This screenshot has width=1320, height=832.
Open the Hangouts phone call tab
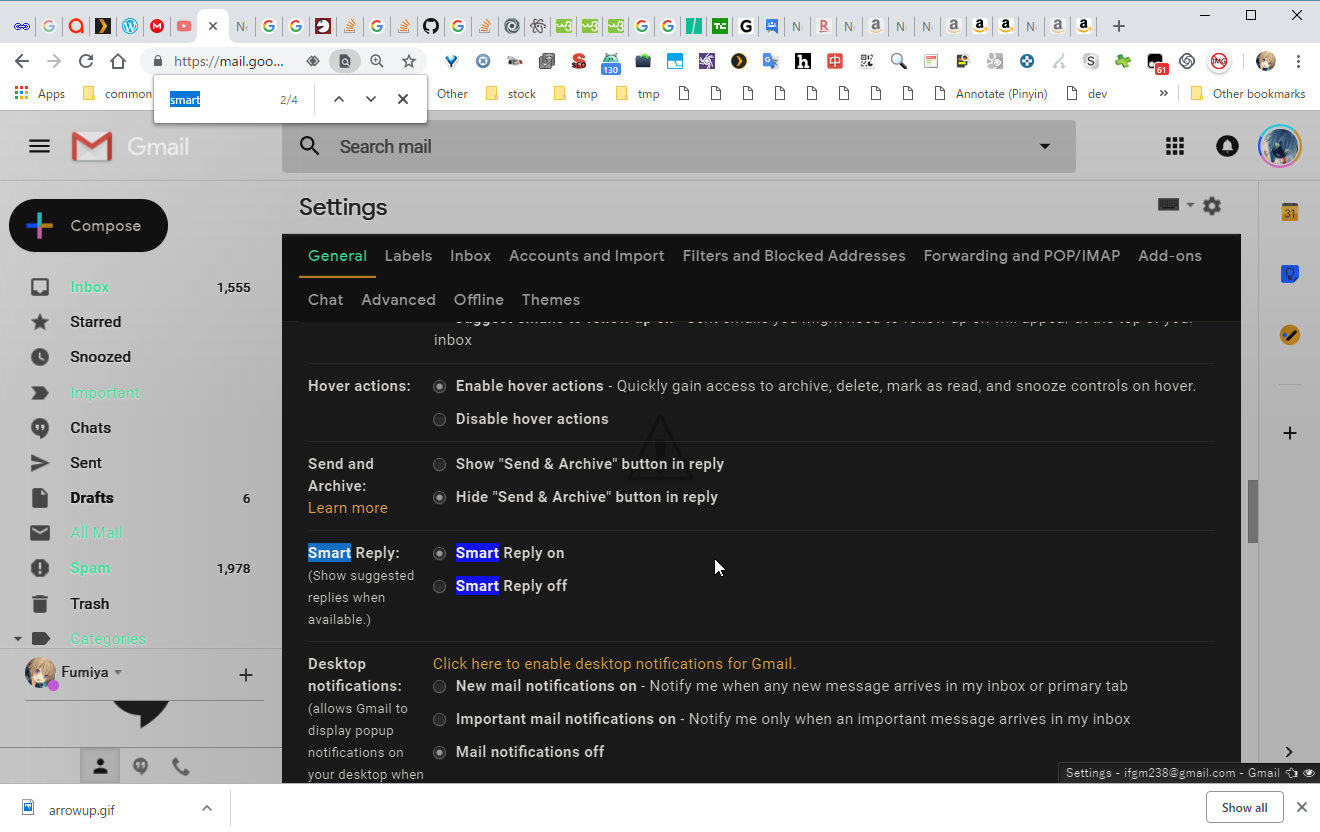pos(181,766)
